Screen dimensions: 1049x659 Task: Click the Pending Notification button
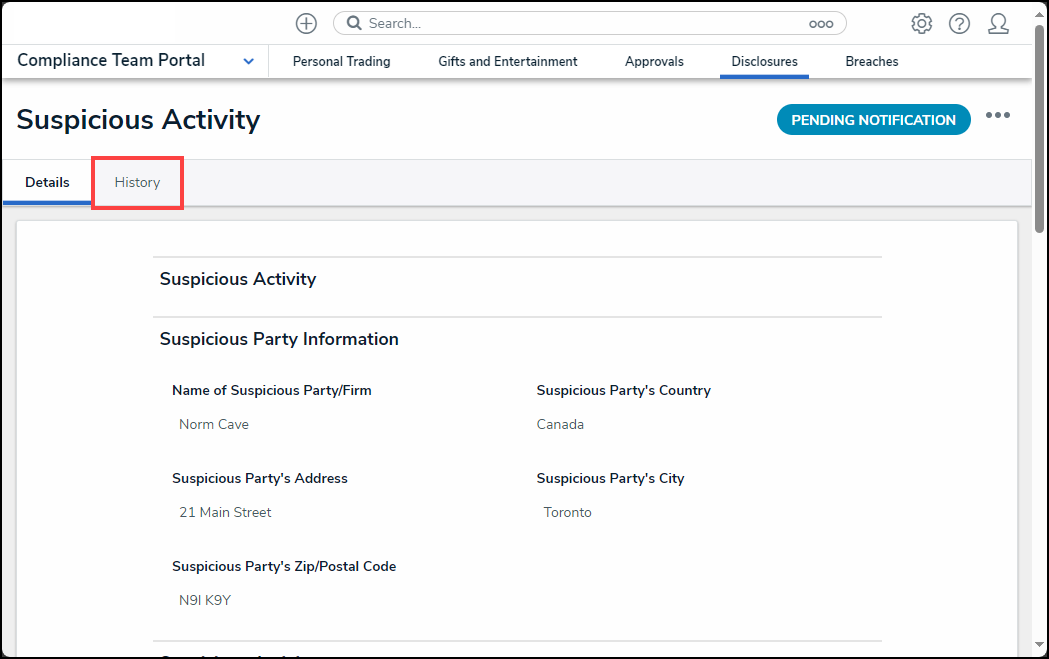[x=873, y=120]
